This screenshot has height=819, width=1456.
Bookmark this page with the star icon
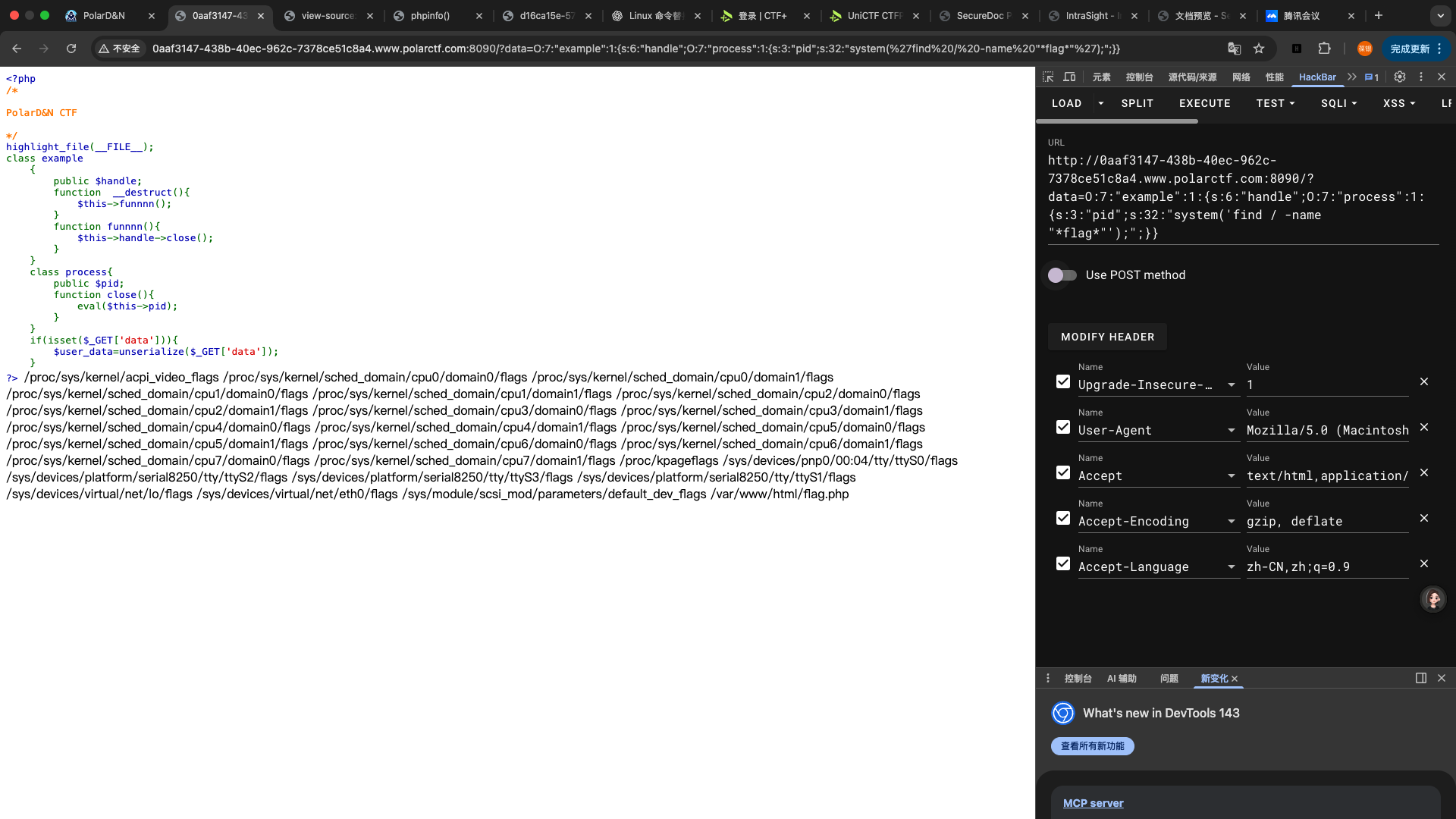coord(1259,49)
